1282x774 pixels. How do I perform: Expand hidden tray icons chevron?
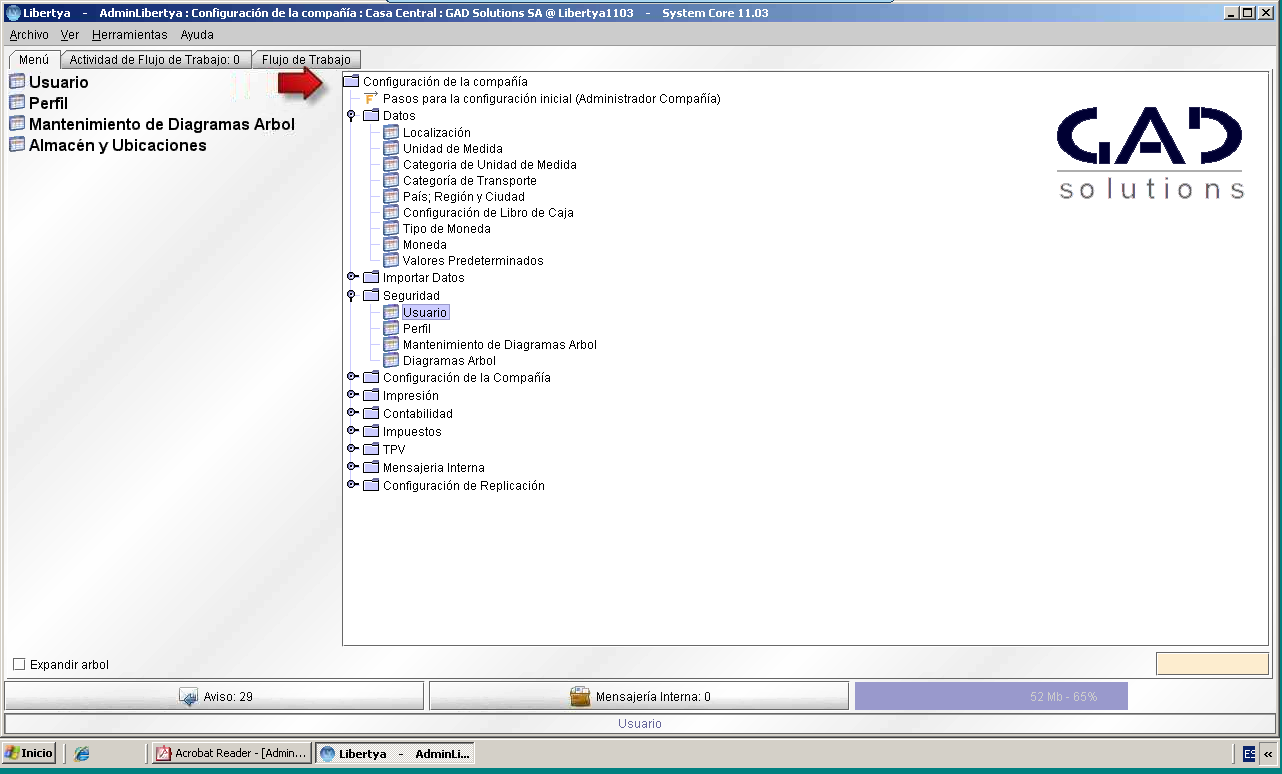pos(1268,753)
